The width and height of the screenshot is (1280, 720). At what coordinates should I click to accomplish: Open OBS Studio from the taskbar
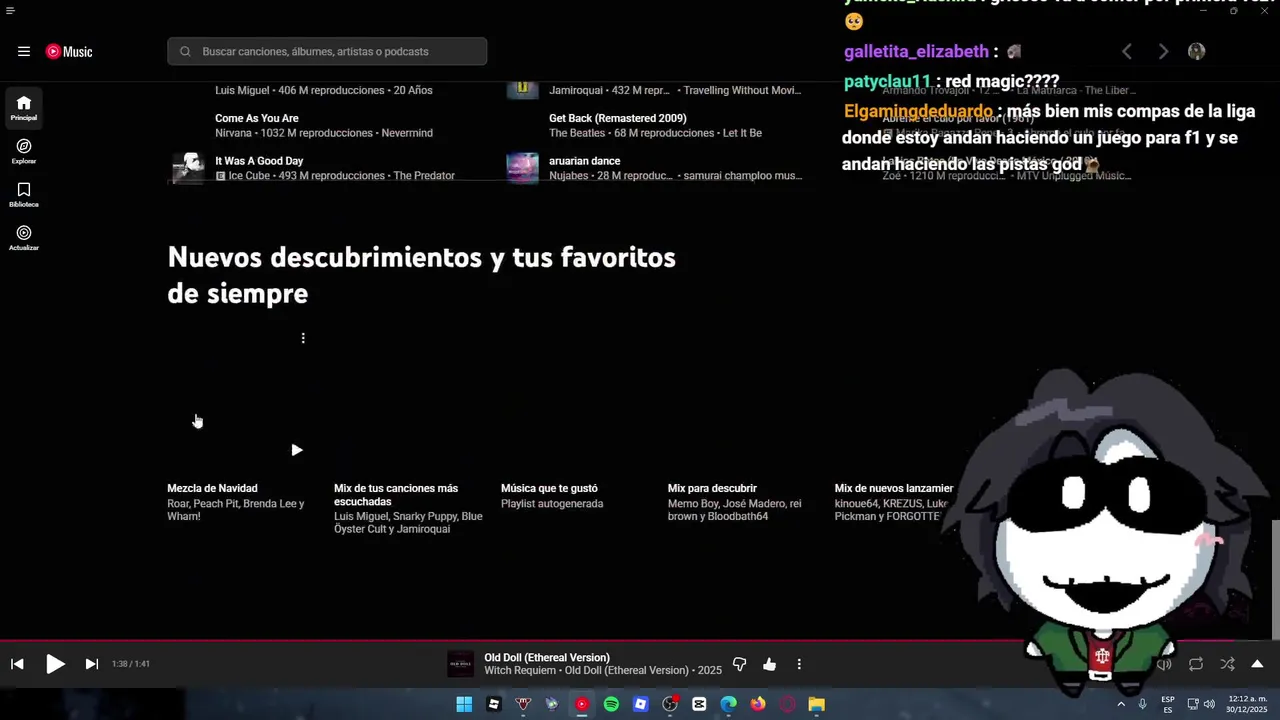coord(670,704)
